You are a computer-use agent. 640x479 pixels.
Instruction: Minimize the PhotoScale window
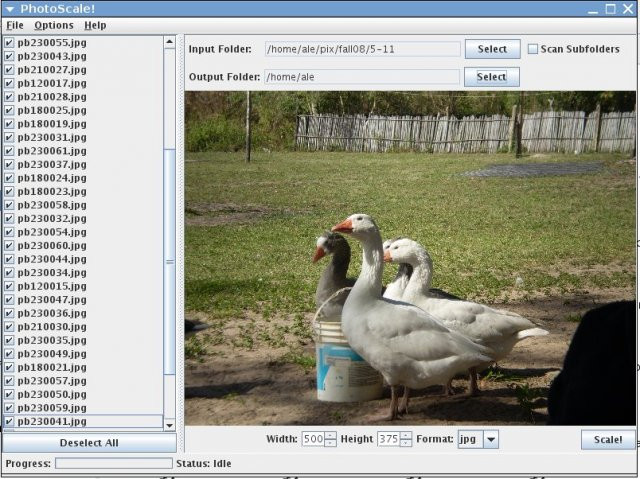point(593,10)
